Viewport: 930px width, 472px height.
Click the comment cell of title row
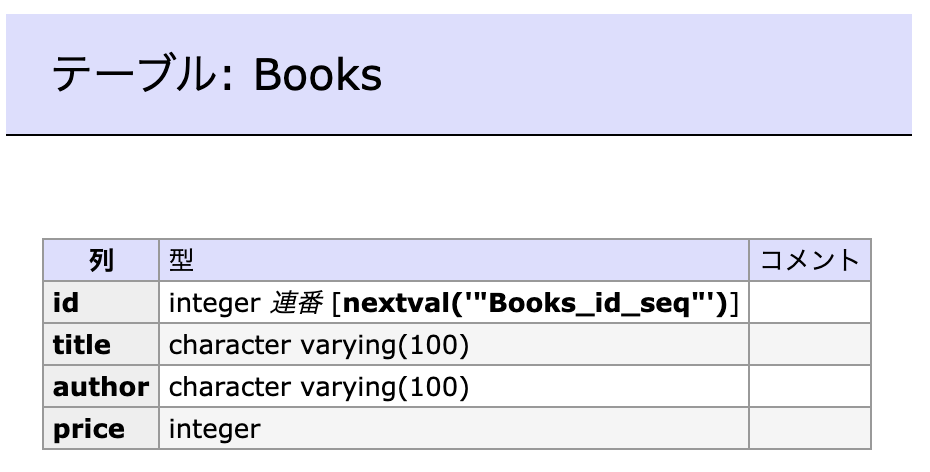pyautogui.click(x=810, y=345)
